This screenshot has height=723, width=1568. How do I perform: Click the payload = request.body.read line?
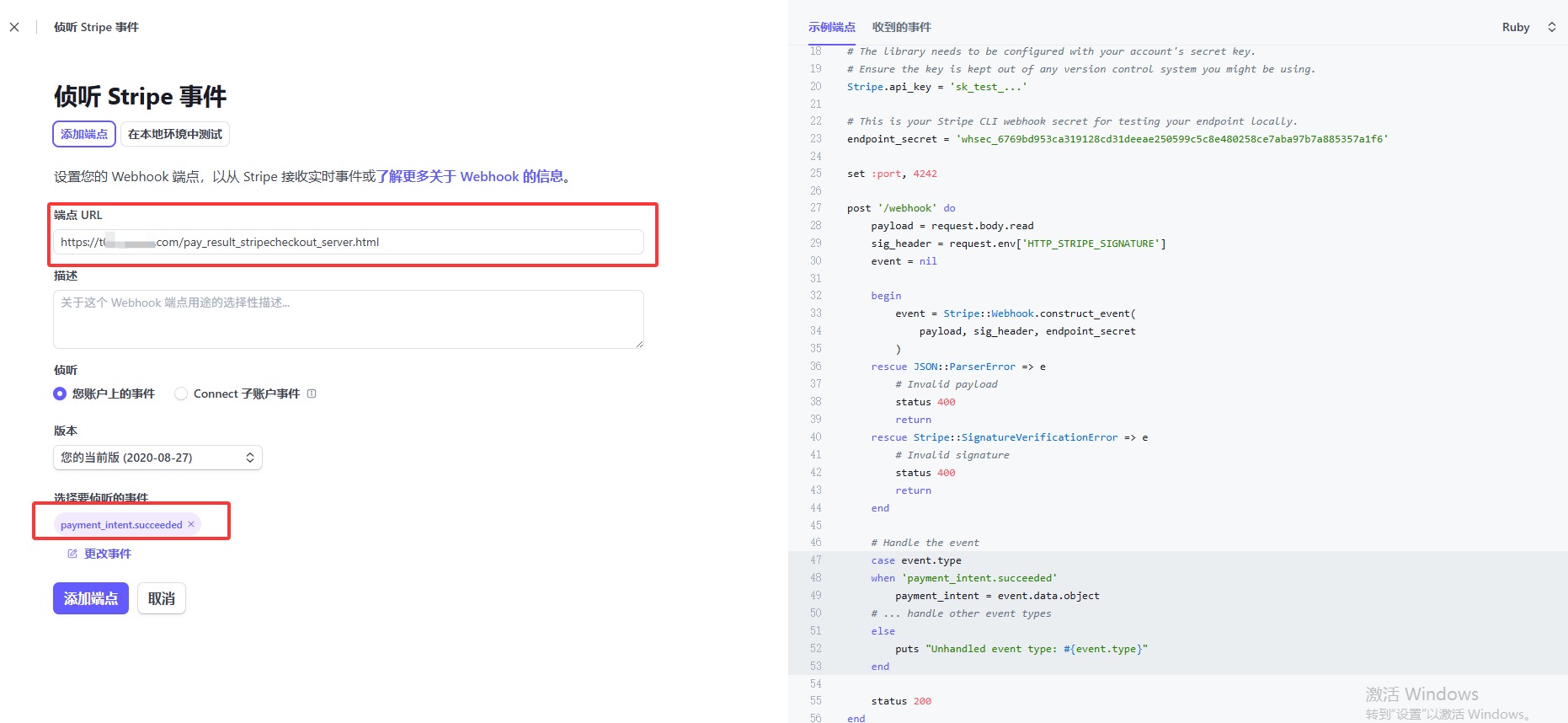pyautogui.click(x=952, y=226)
